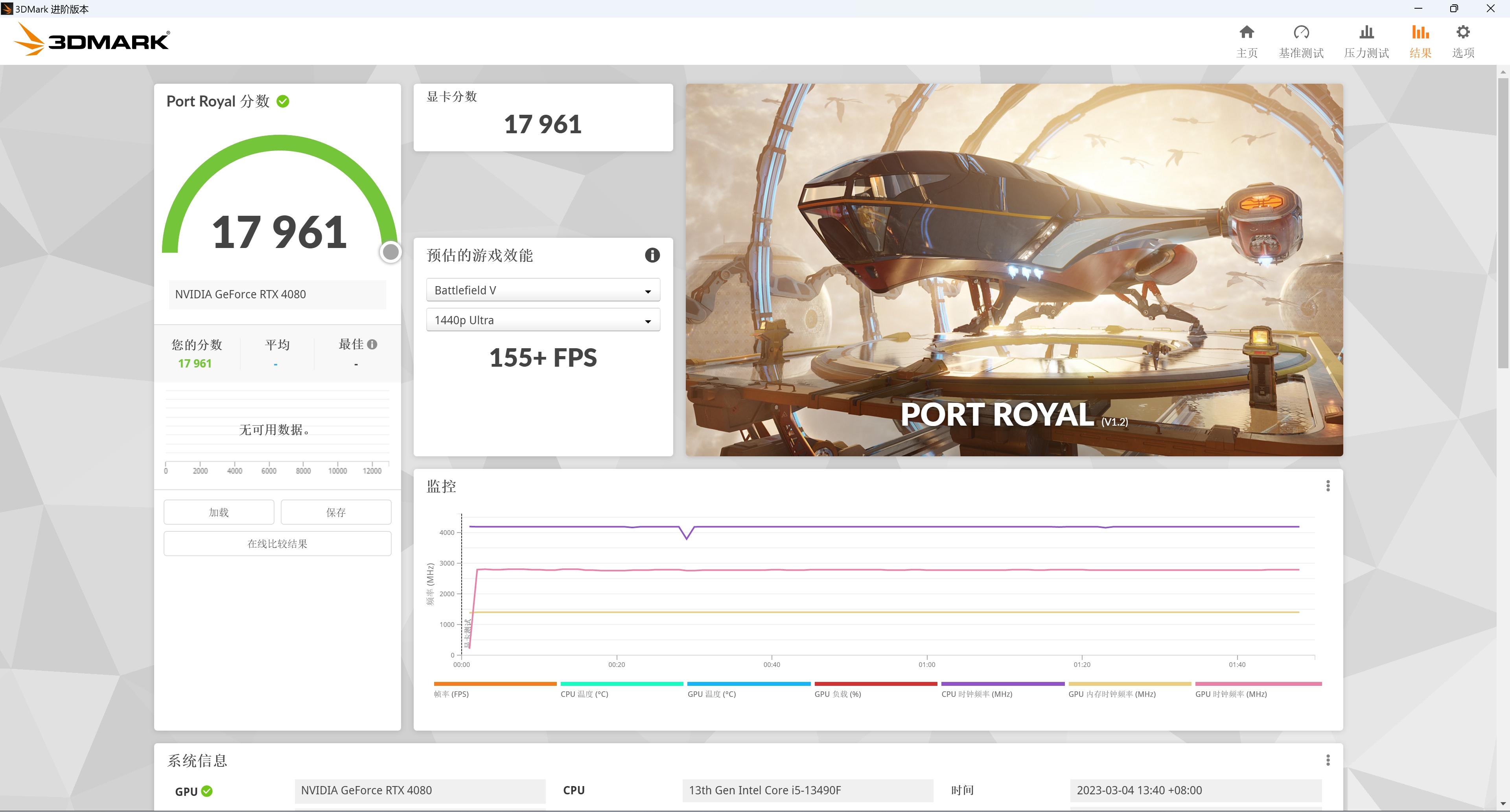1510x812 pixels.
Task: Open the monitoring panel three-dot menu
Action: [1328, 486]
